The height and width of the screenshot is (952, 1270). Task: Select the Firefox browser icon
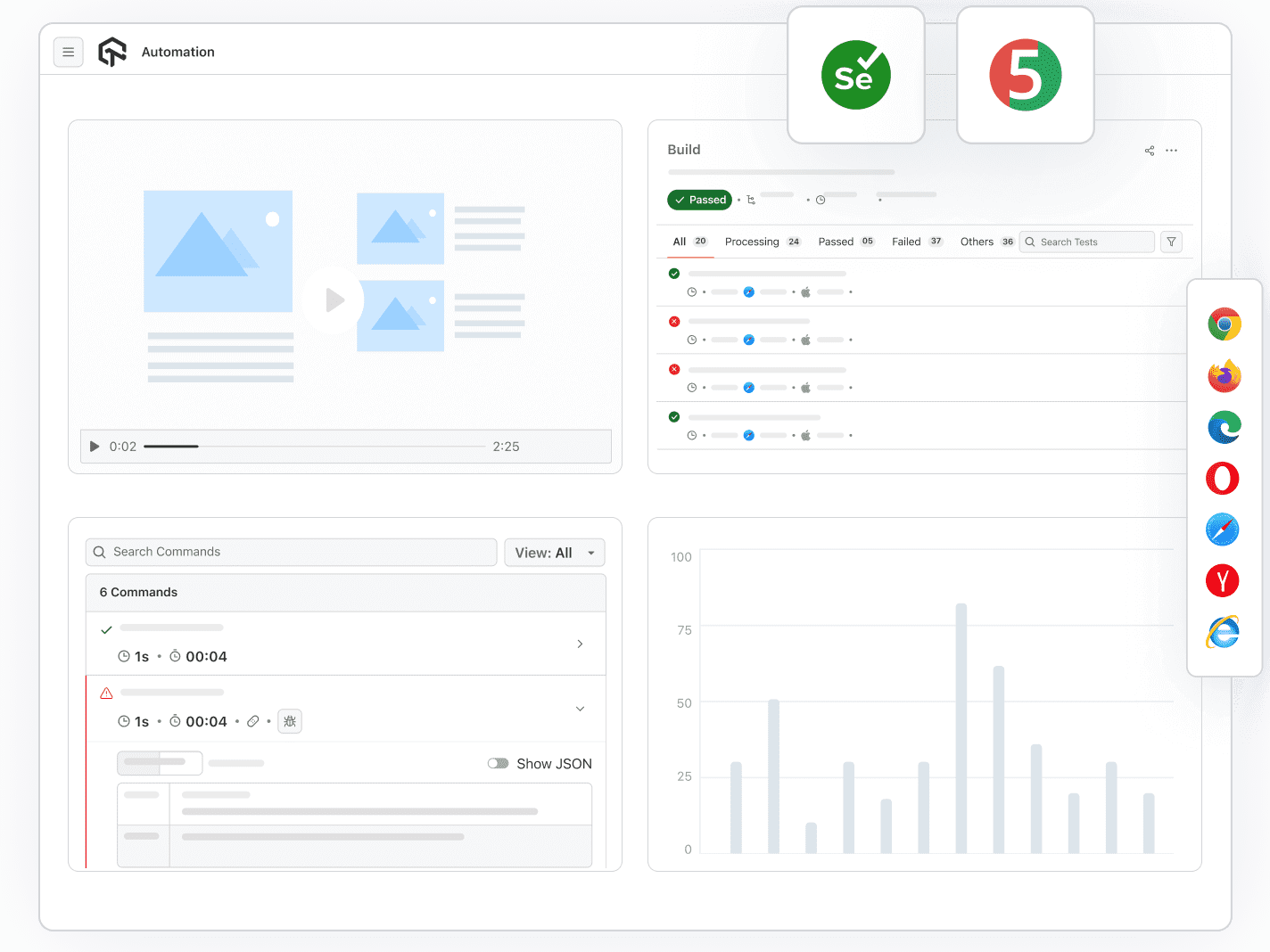click(x=1224, y=375)
